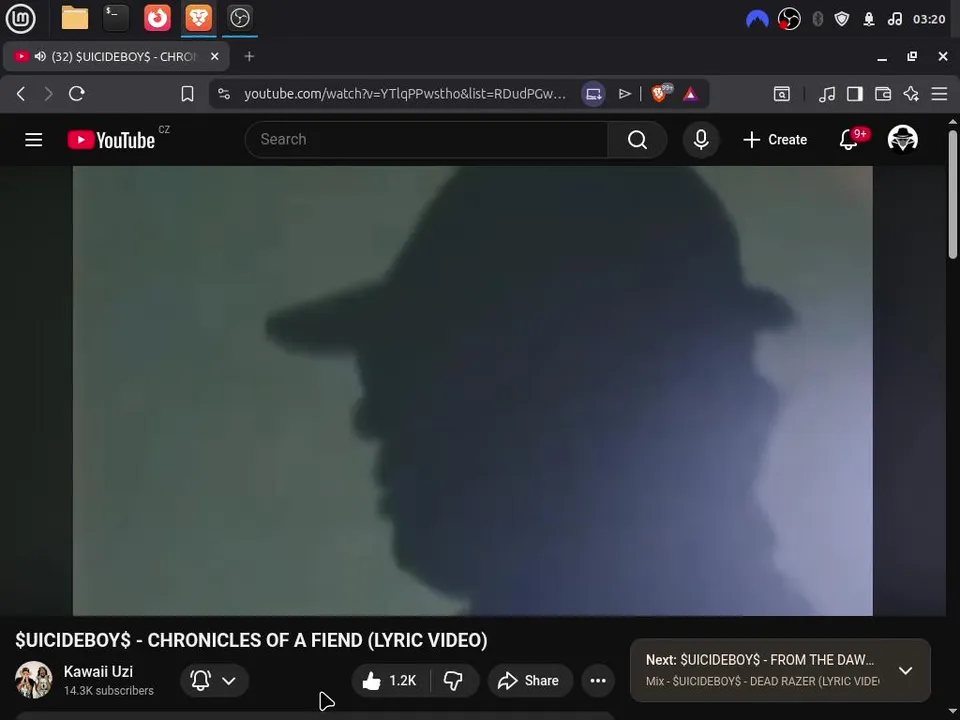Open the Kawaii Uzi channel name link
Screen dimensions: 960x720
pyautogui.click(x=98, y=672)
